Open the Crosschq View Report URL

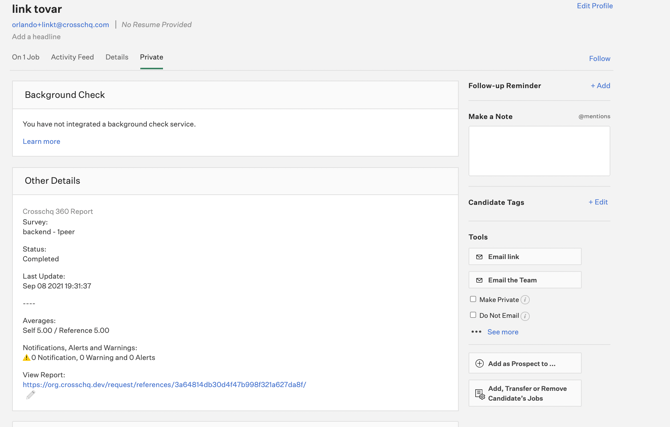(x=164, y=385)
